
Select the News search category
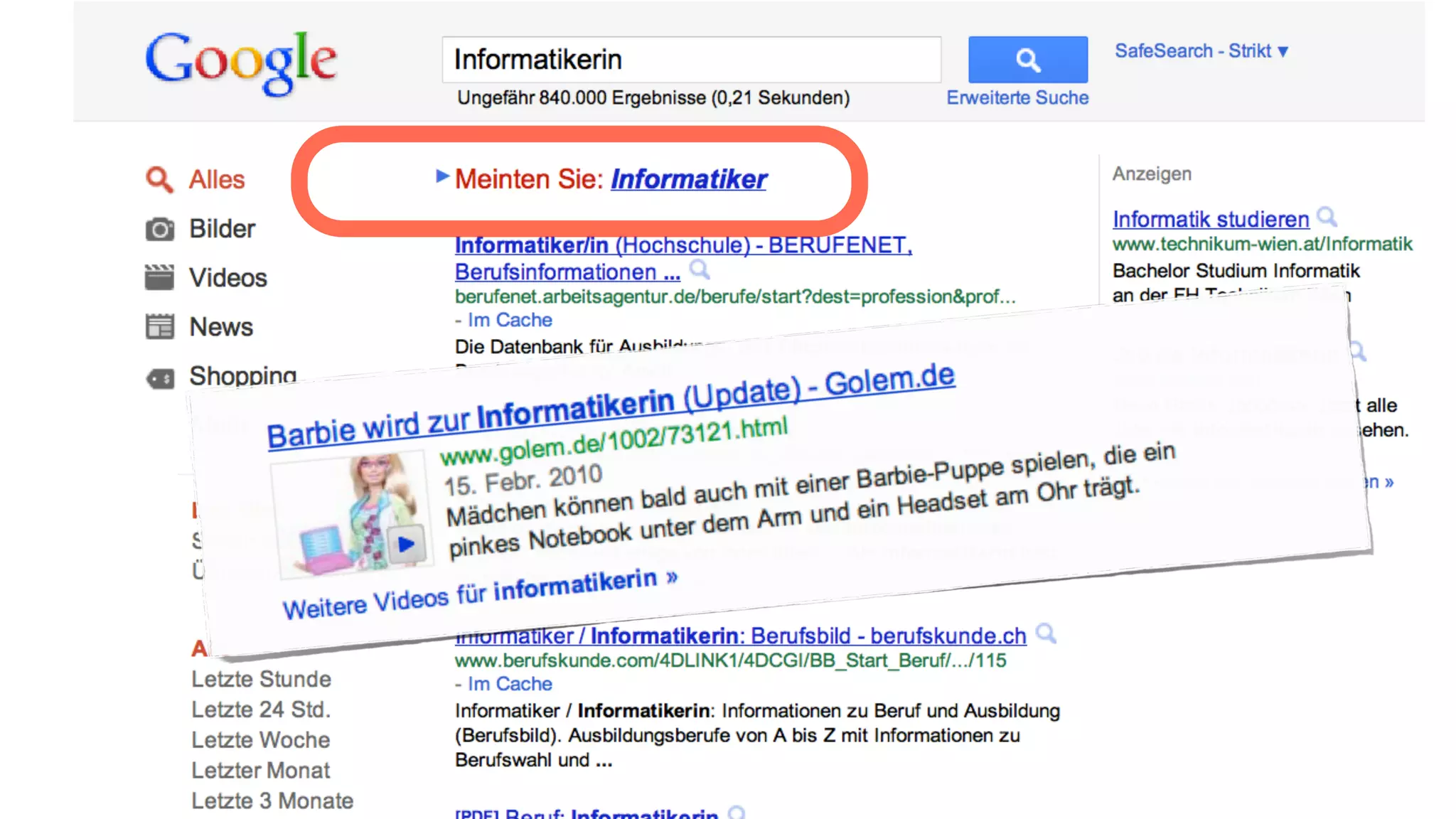[220, 327]
